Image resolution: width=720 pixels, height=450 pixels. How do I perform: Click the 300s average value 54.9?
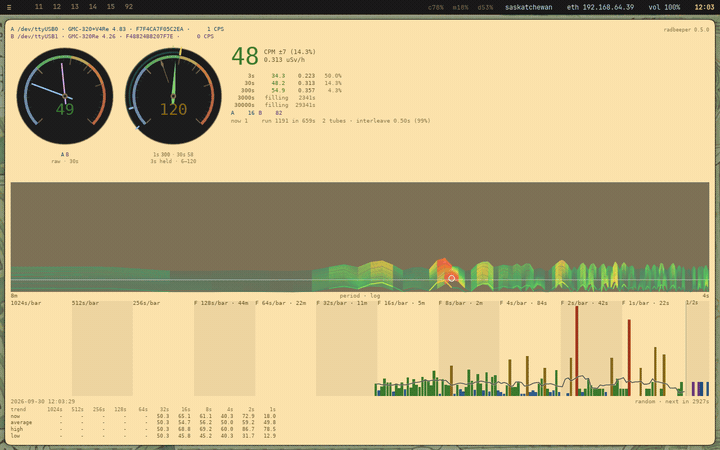click(x=278, y=90)
